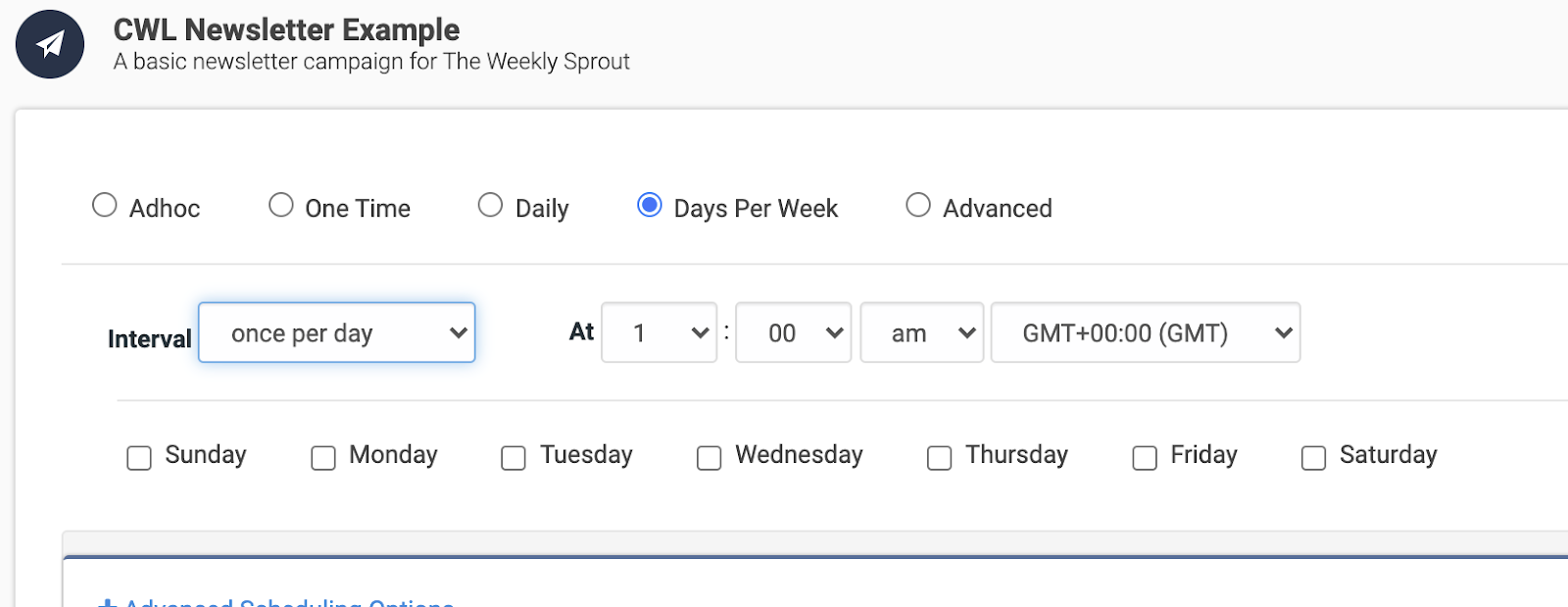Click the paper plane campaign icon

pos(50,45)
